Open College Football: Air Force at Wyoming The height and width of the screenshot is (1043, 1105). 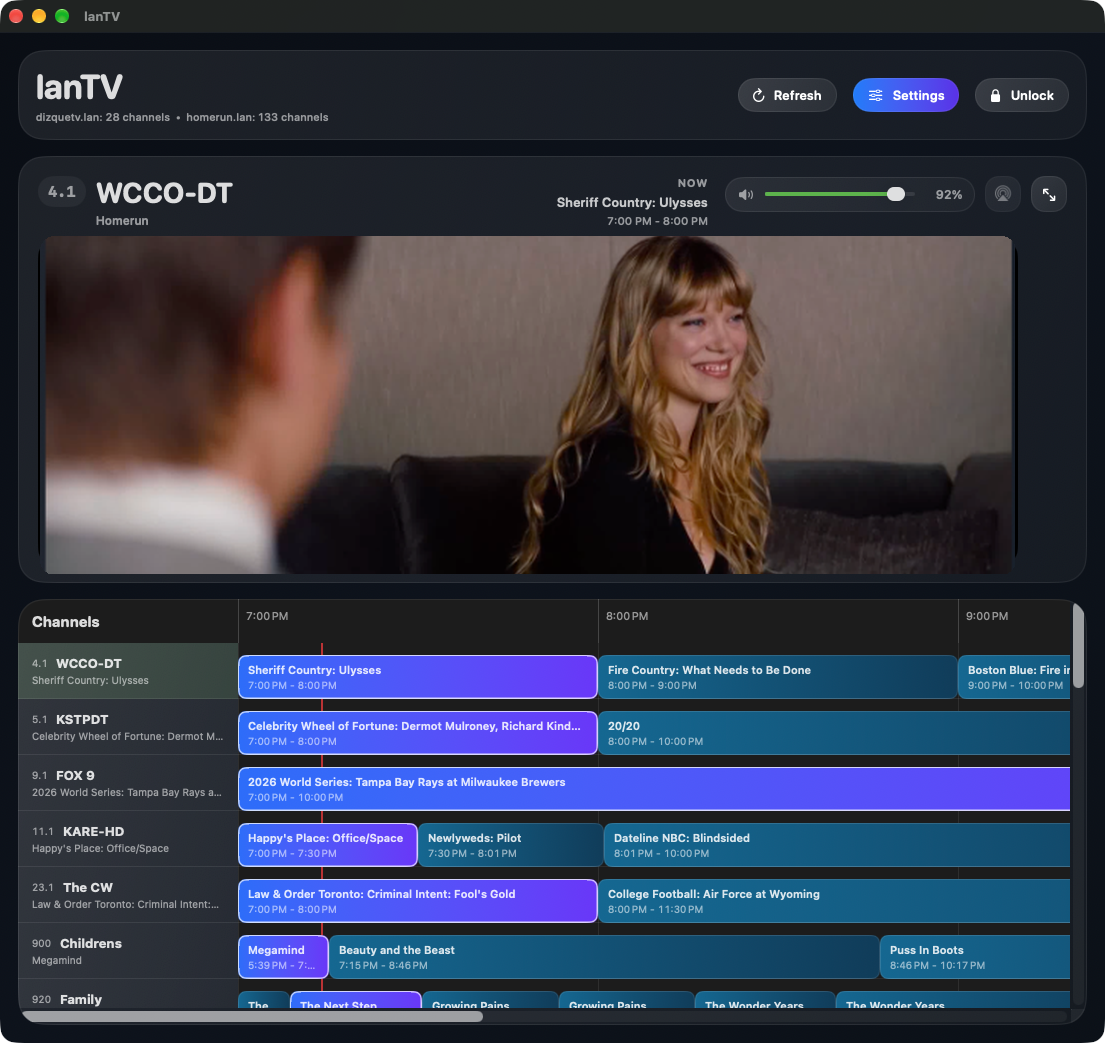[x=834, y=901]
